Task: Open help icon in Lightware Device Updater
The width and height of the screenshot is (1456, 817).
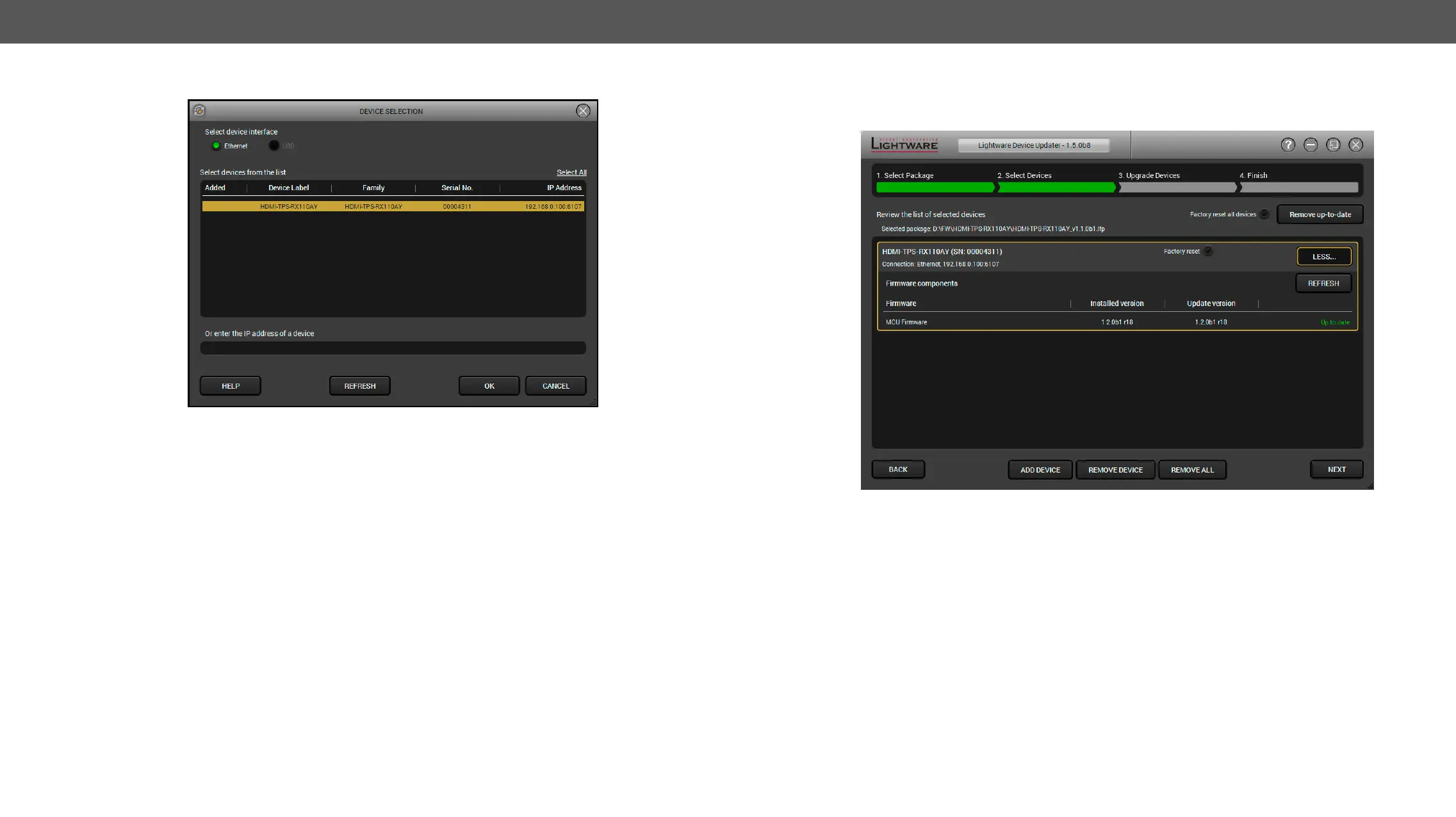Action: (x=1288, y=145)
